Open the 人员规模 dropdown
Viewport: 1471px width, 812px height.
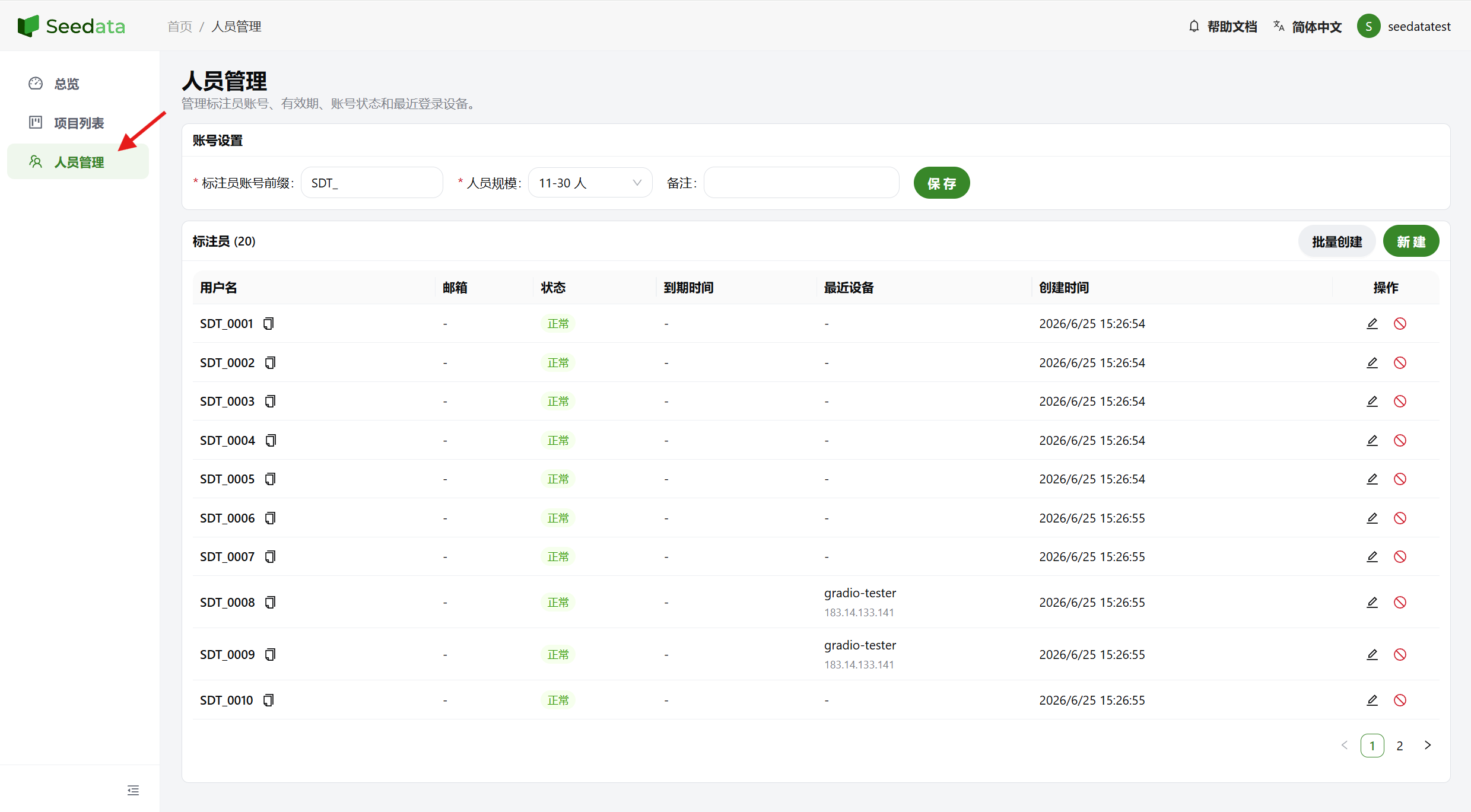(590, 183)
